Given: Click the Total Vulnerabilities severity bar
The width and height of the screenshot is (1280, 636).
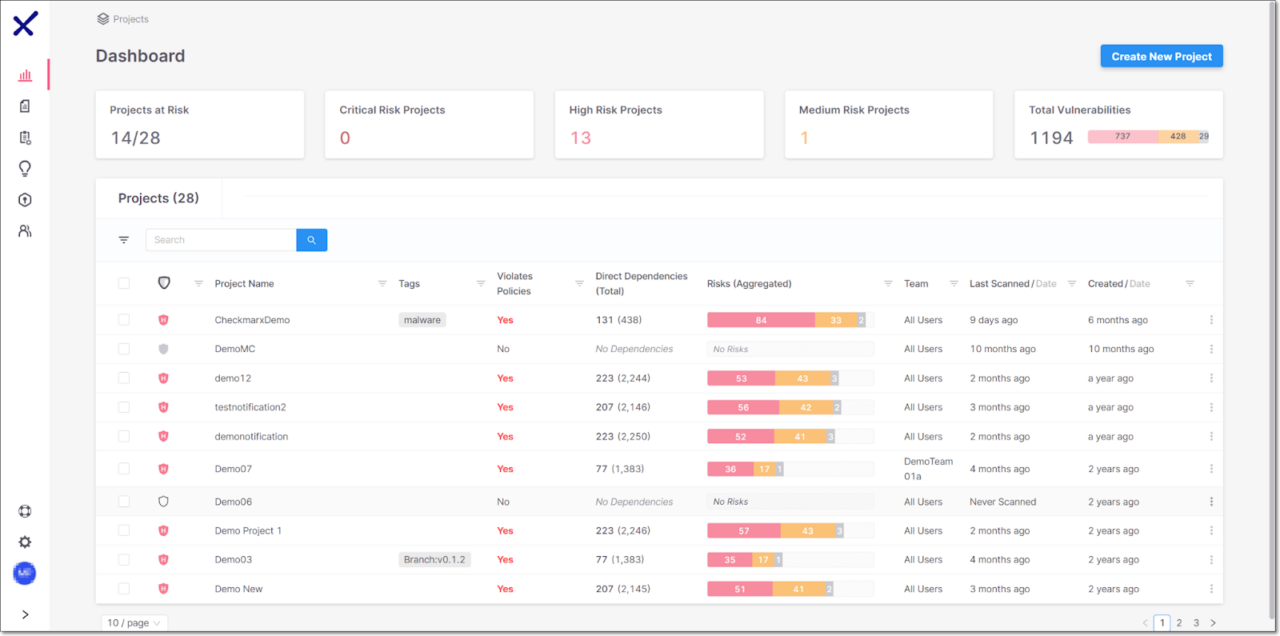Looking at the screenshot, I should point(1148,137).
